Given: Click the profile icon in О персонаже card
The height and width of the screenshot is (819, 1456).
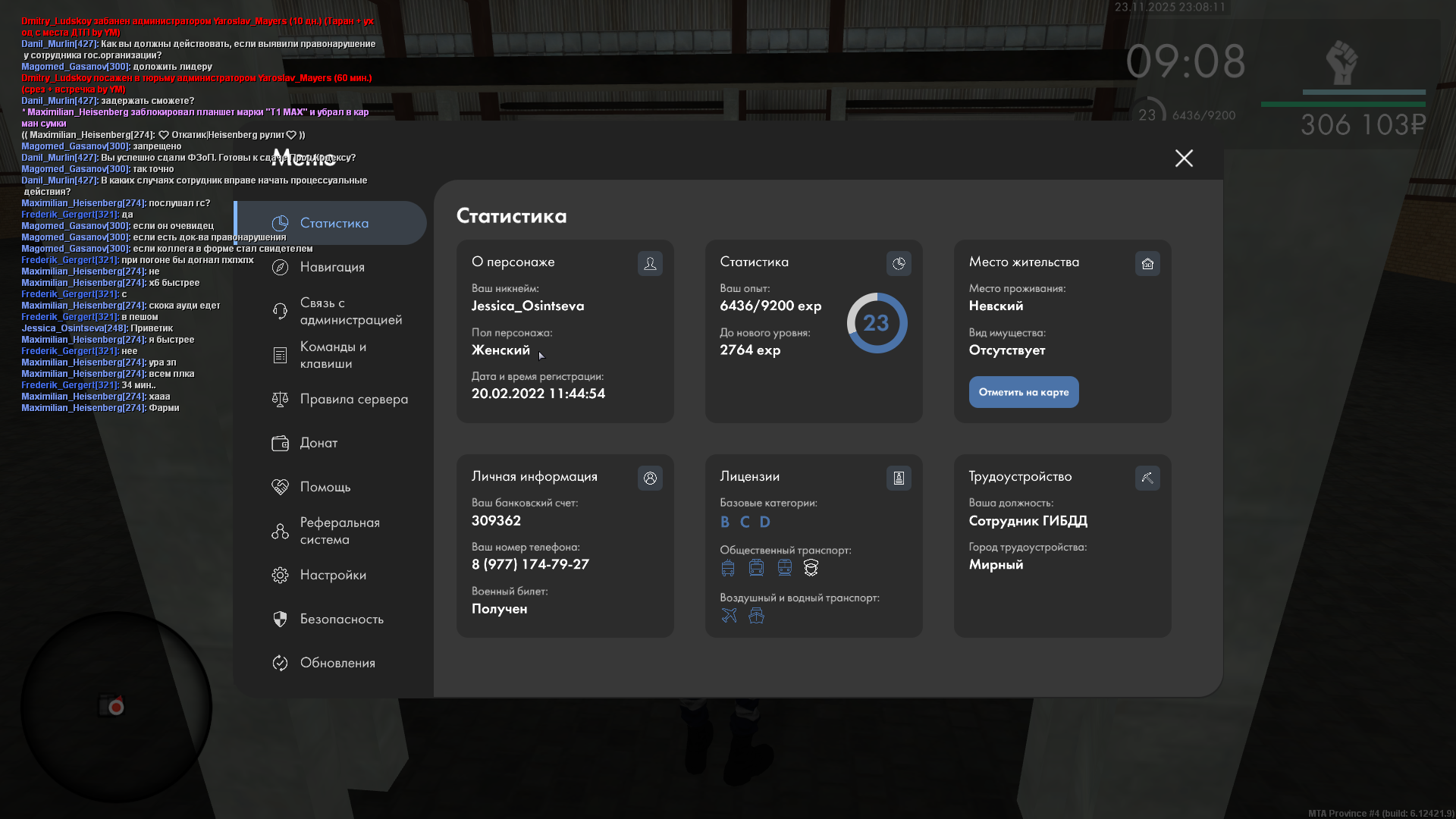Looking at the screenshot, I should pos(650,263).
